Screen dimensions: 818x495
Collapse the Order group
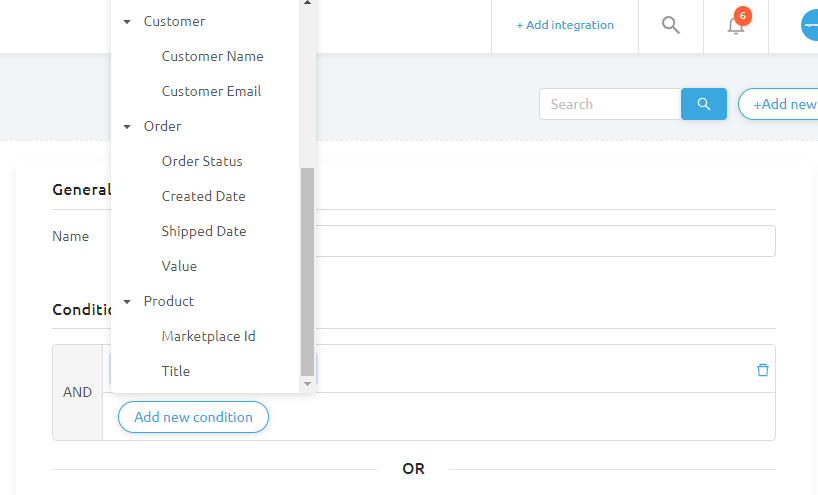[x=127, y=126]
